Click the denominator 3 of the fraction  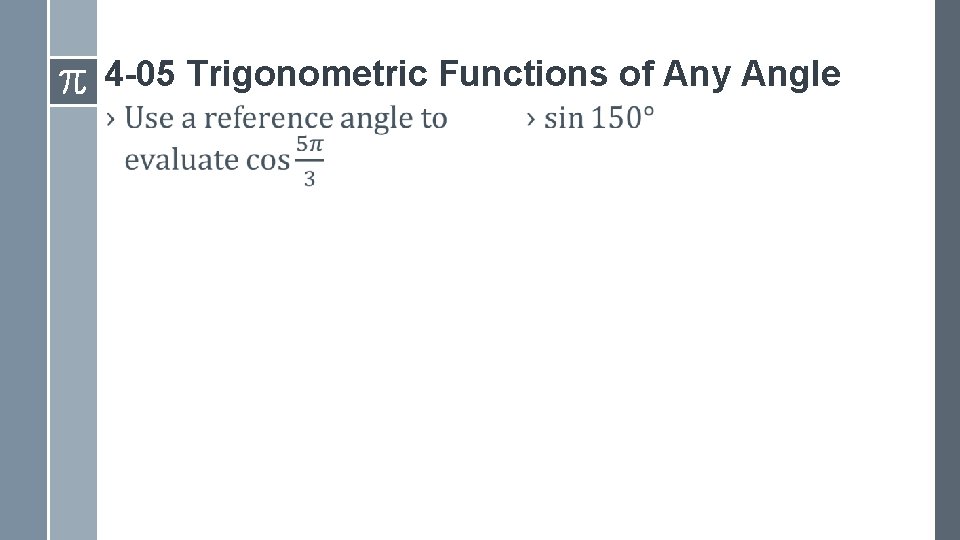(310, 180)
